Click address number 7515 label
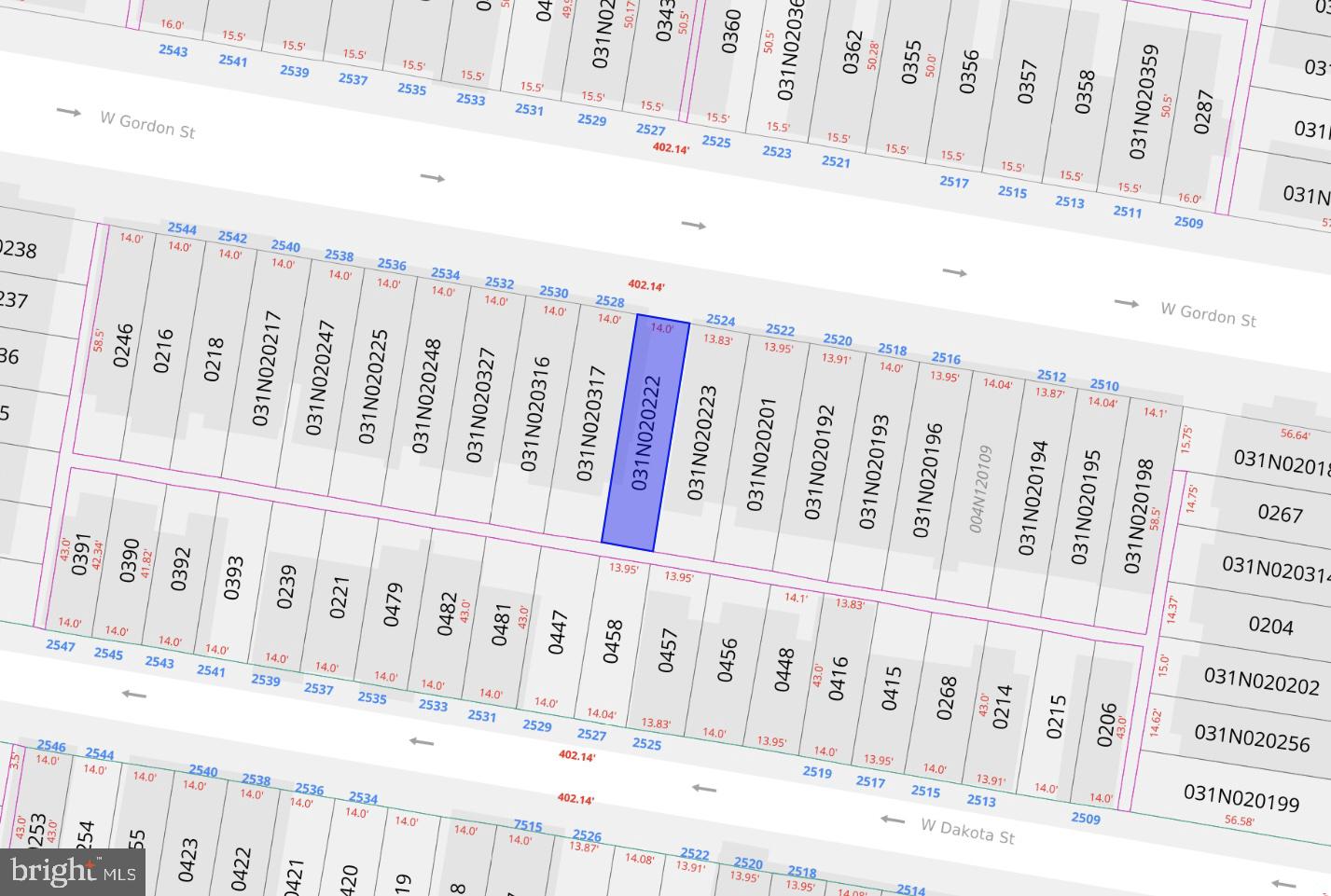This screenshot has height=896, width=1331. (x=527, y=825)
